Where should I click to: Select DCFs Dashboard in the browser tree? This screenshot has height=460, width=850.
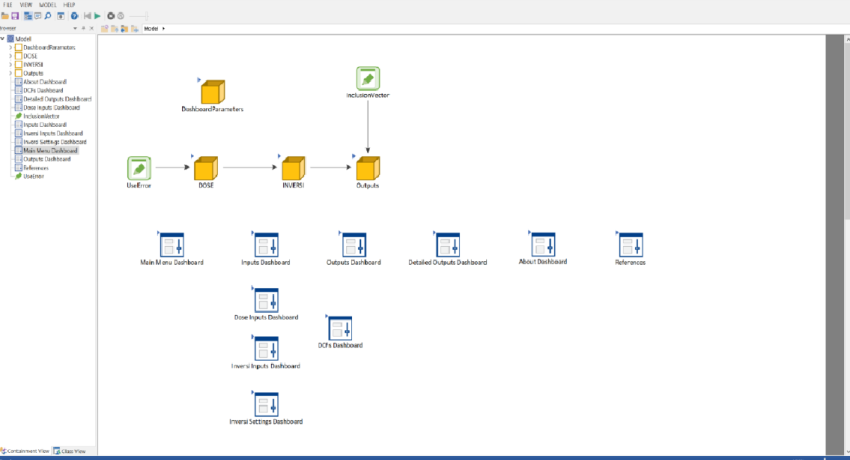coord(43,90)
